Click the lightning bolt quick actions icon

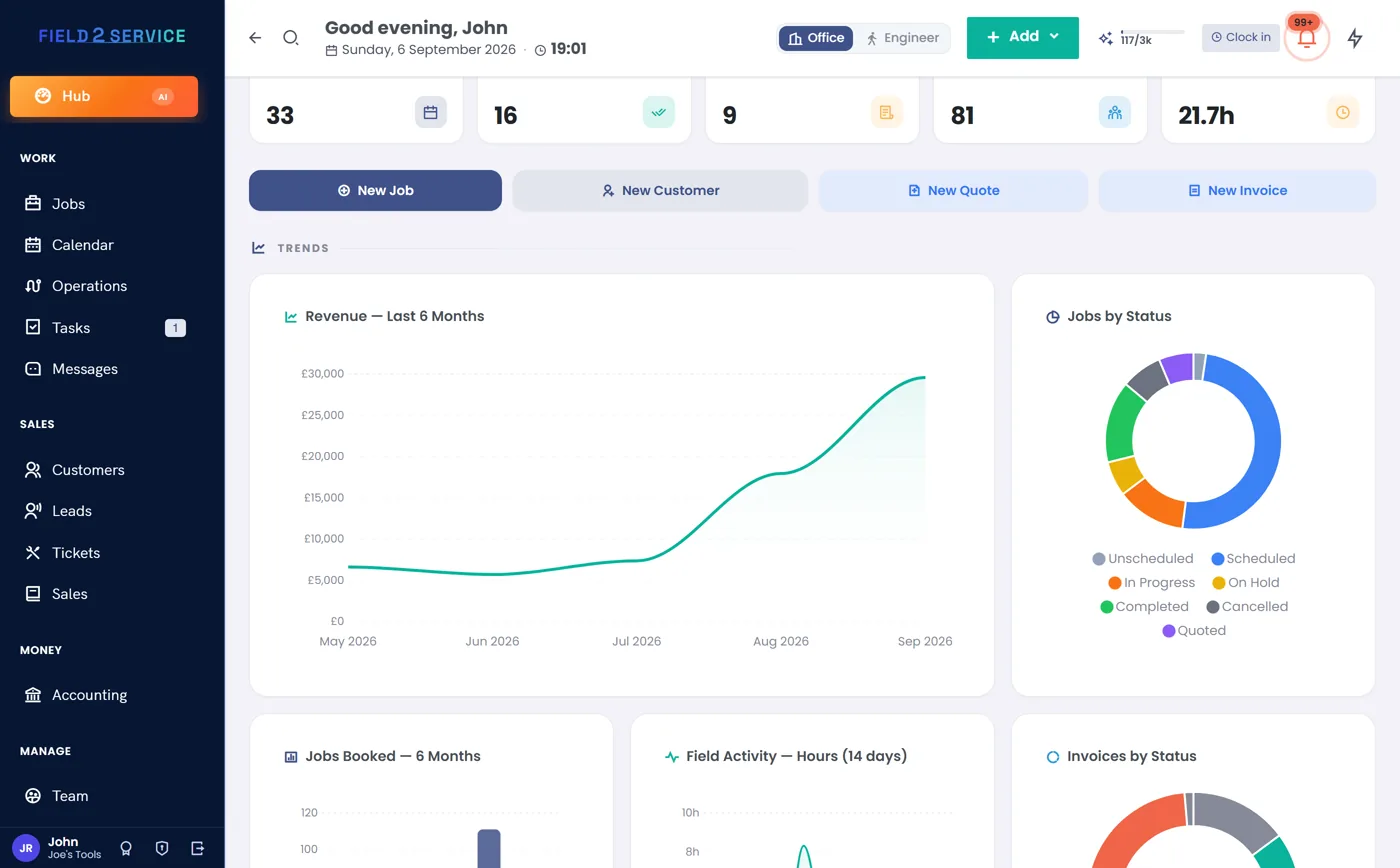tap(1355, 38)
